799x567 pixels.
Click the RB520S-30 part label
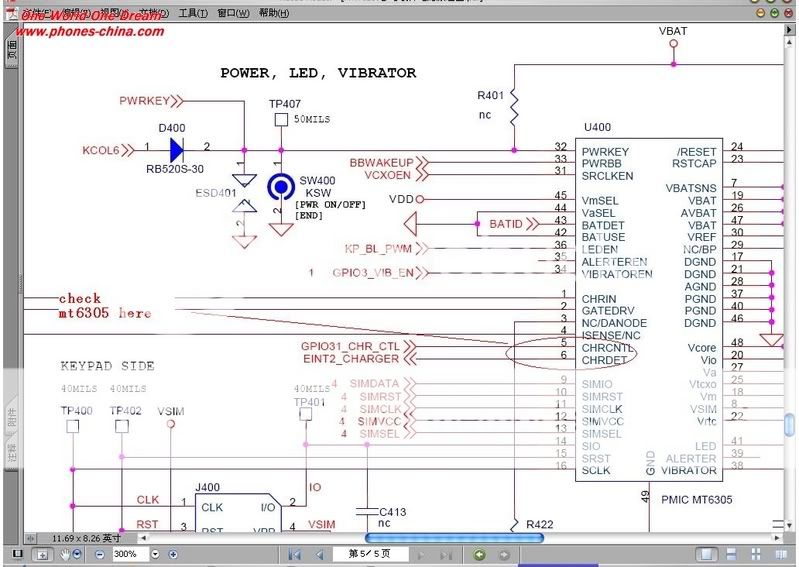point(175,169)
